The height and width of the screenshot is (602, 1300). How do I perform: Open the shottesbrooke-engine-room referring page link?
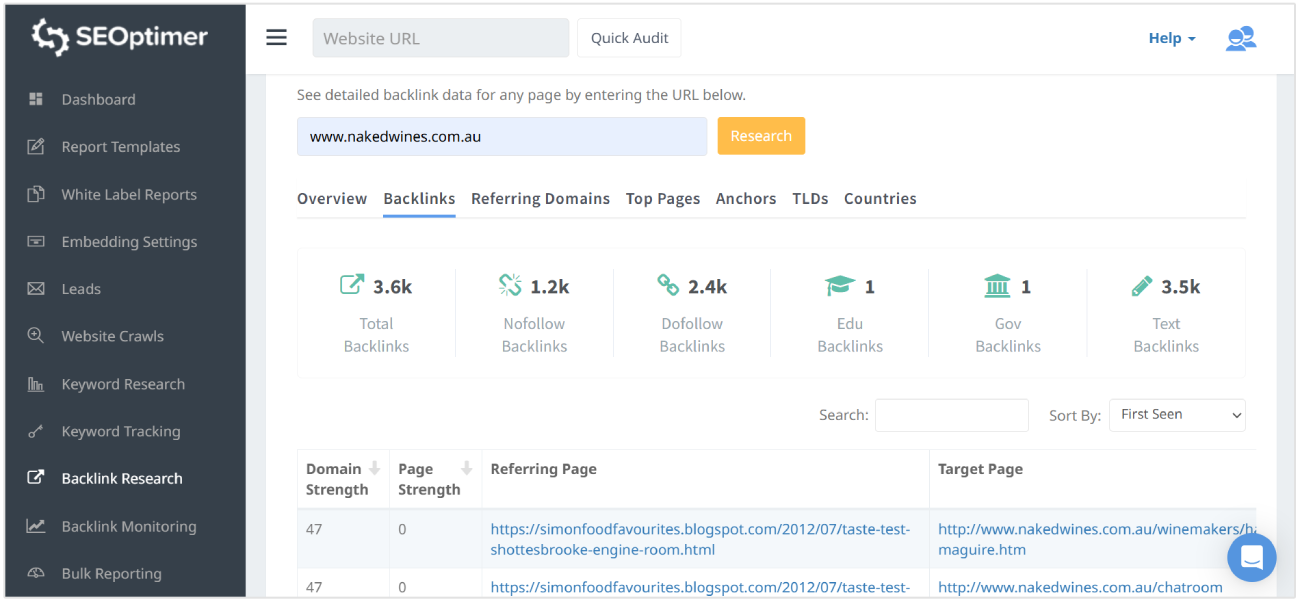[x=698, y=539]
